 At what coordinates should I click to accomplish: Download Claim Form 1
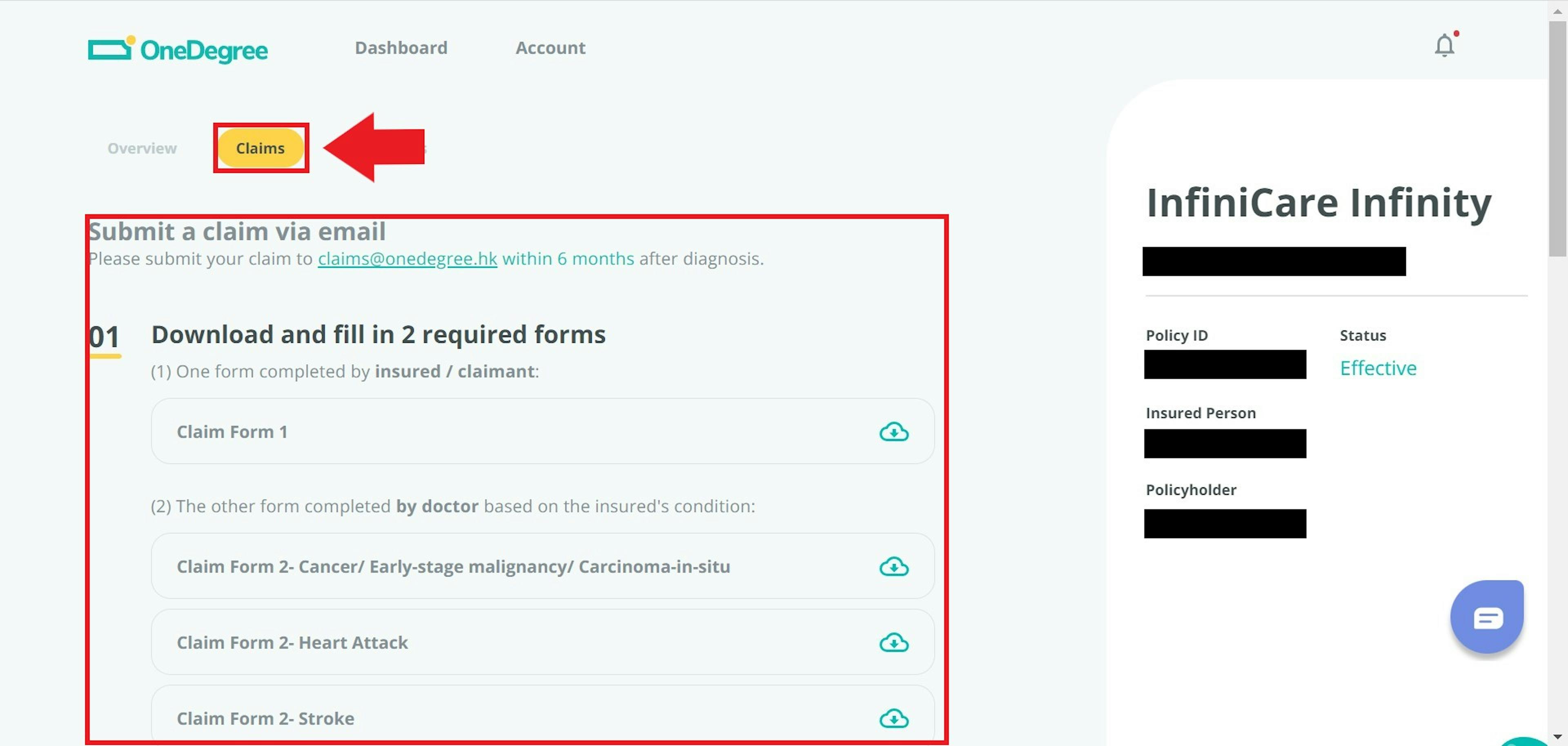[x=893, y=431]
